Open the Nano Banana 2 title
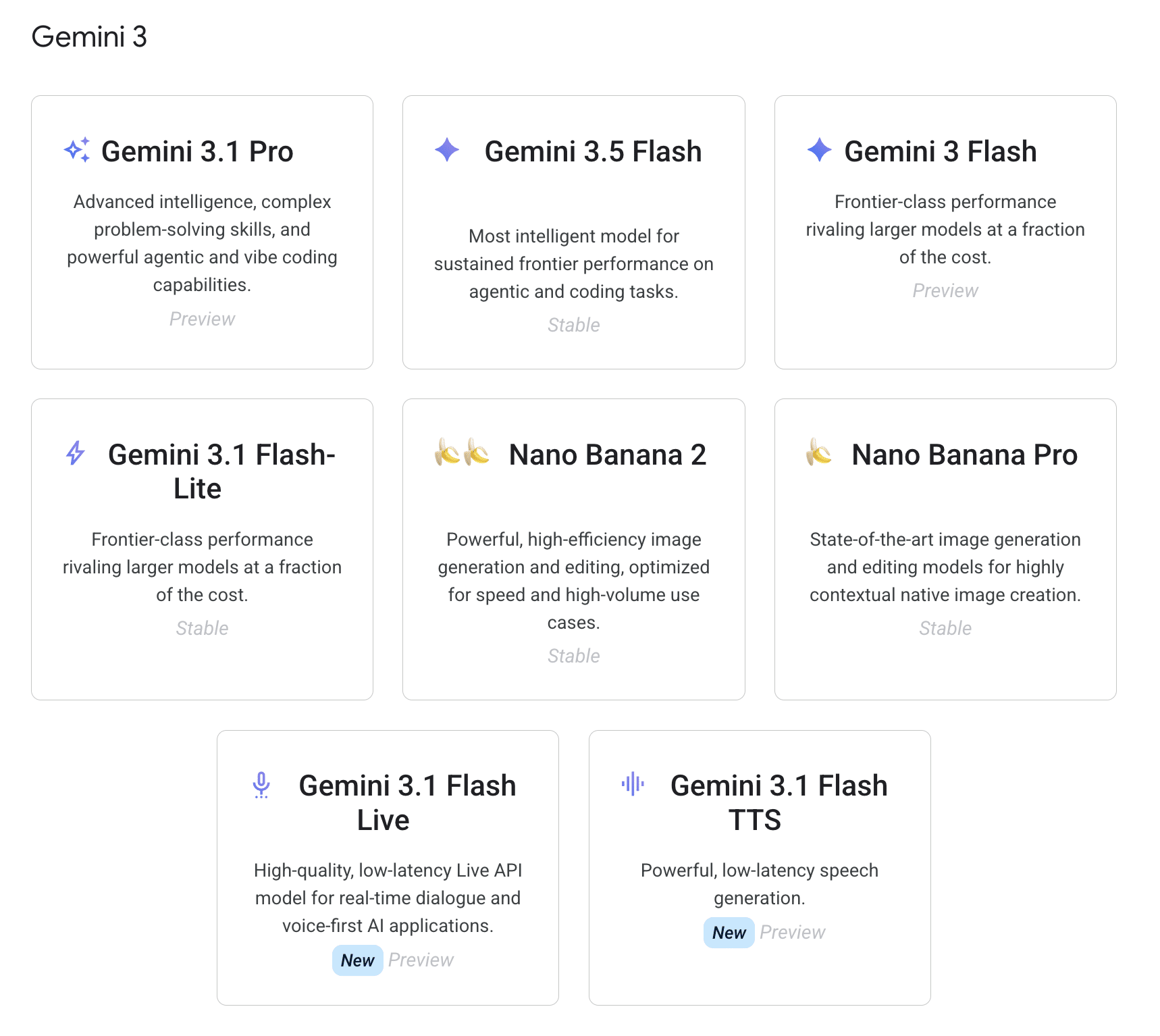Image resolution: width=1160 pixels, height=1036 pixels. (x=607, y=455)
